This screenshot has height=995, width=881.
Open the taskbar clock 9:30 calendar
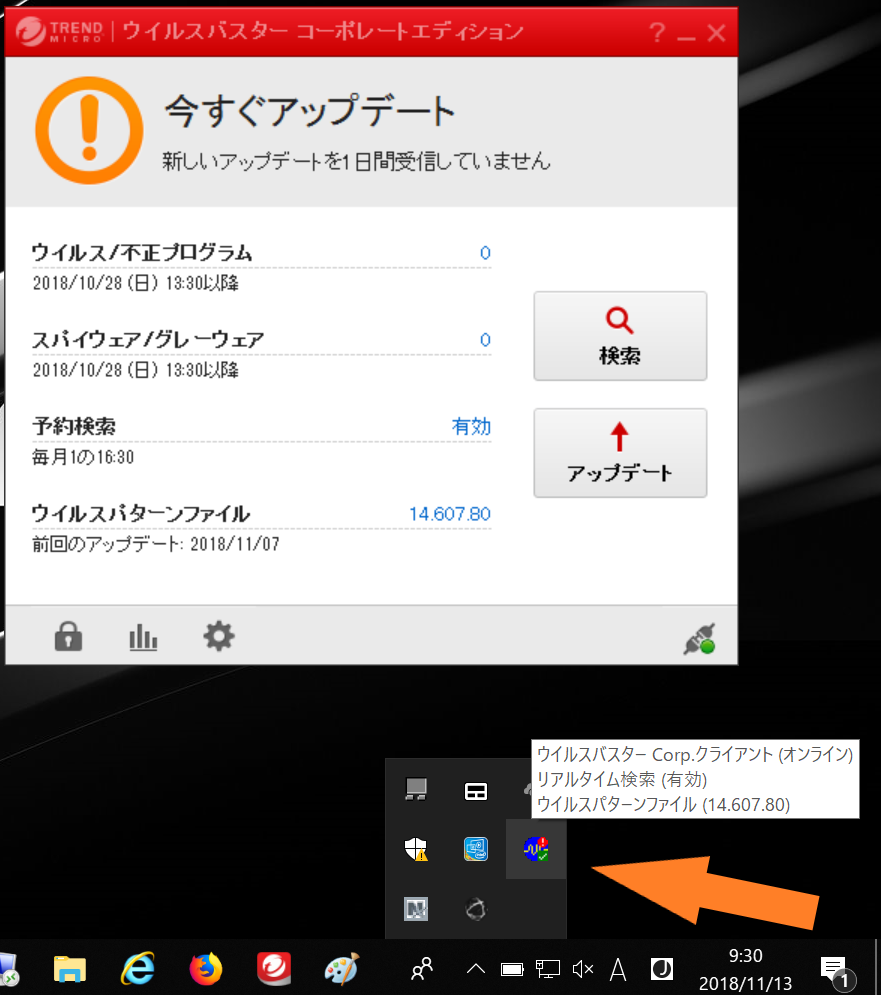pyautogui.click(x=745, y=970)
